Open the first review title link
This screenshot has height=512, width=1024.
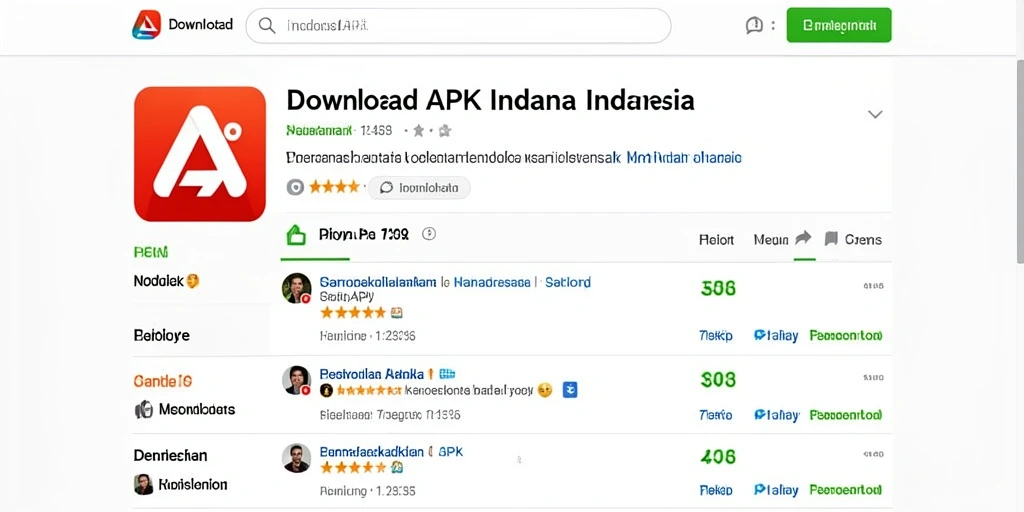(455, 282)
